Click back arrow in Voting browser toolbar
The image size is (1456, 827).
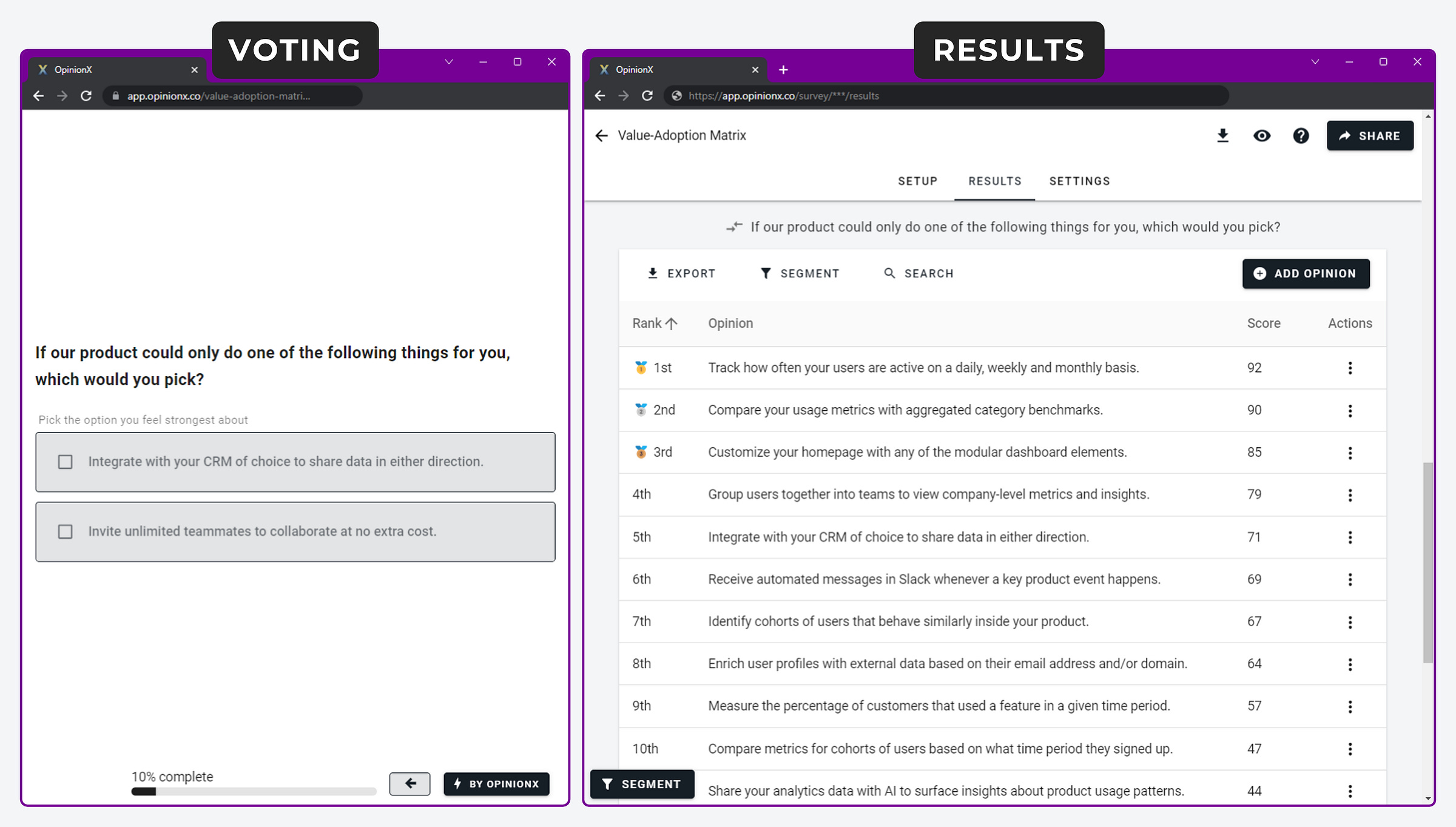tap(38, 96)
